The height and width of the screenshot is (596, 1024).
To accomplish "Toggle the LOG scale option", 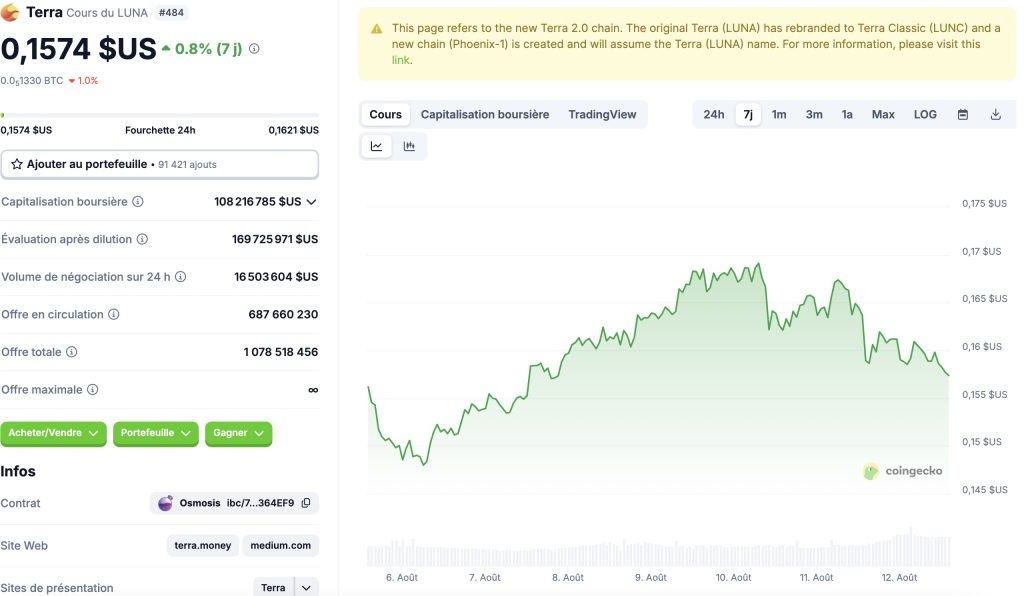I will [x=925, y=114].
